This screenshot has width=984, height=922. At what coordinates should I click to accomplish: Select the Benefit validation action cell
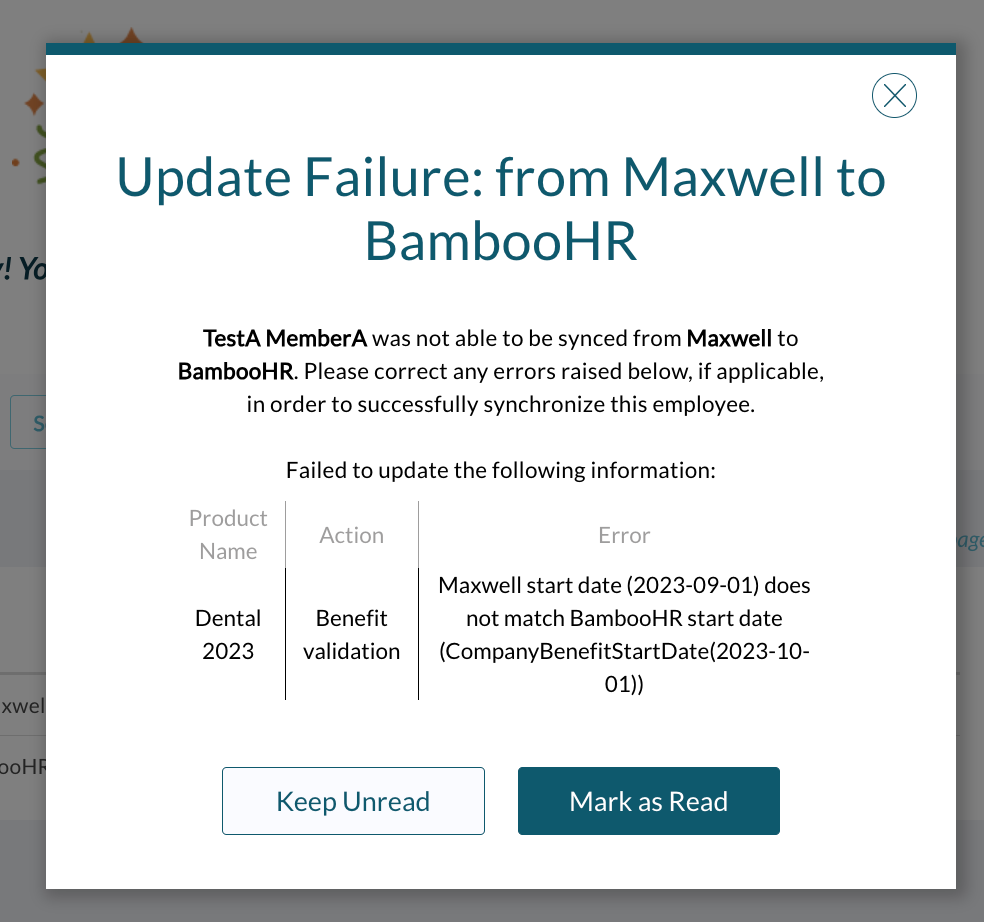coord(351,635)
